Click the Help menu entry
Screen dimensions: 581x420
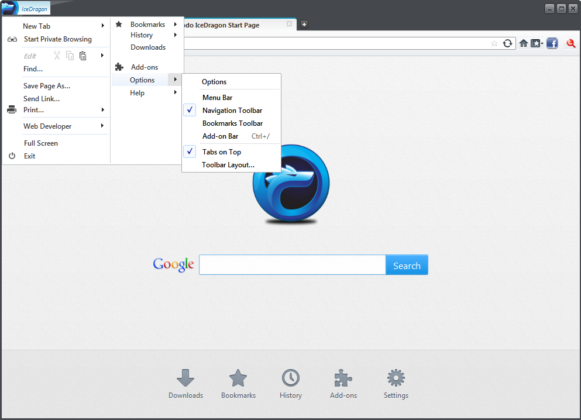pyautogui.click(x=137, y=93)
